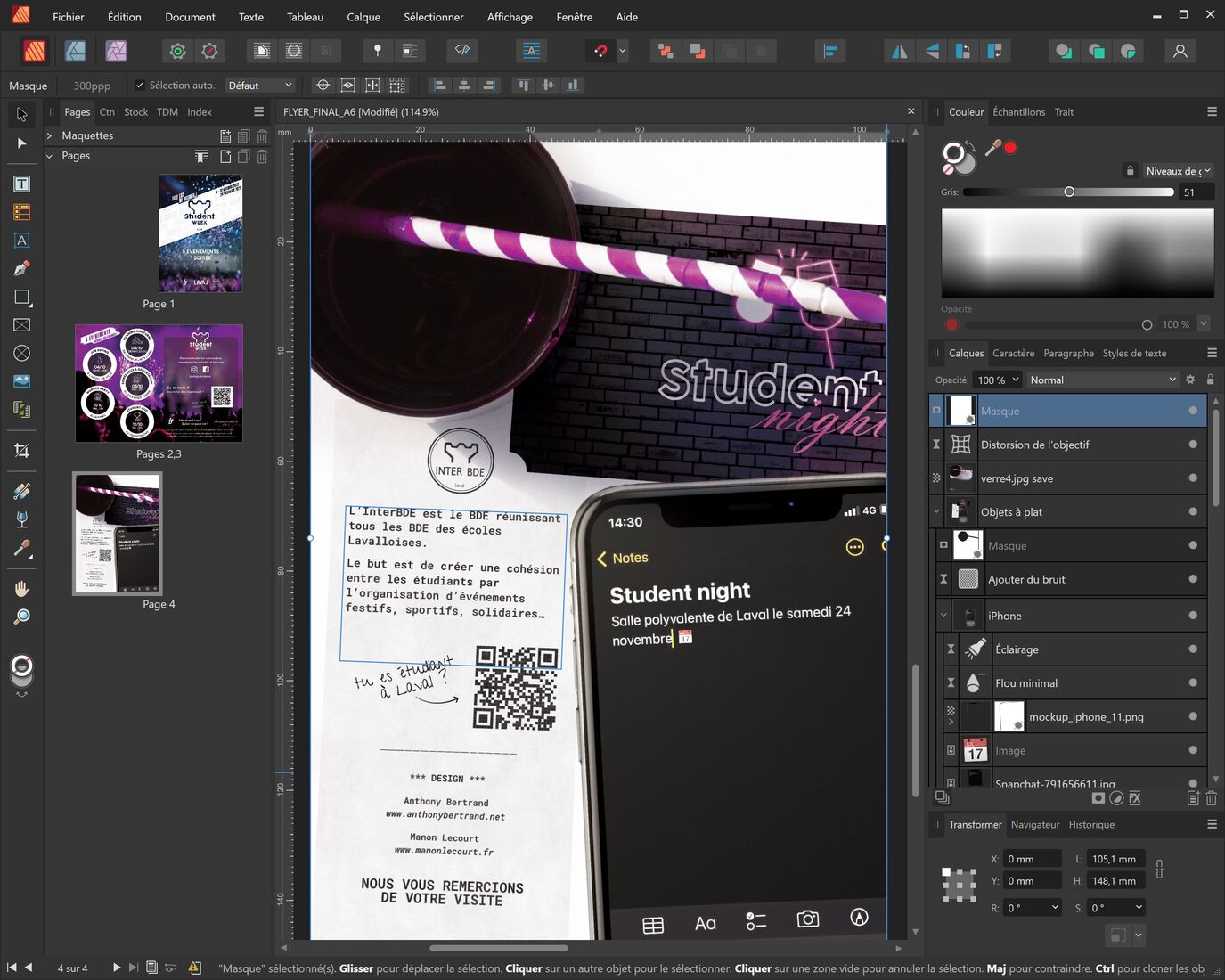Switch to the Échantillons tab
The image size is (1225, 980).
pyautogui.click(x=1018, y=112)
